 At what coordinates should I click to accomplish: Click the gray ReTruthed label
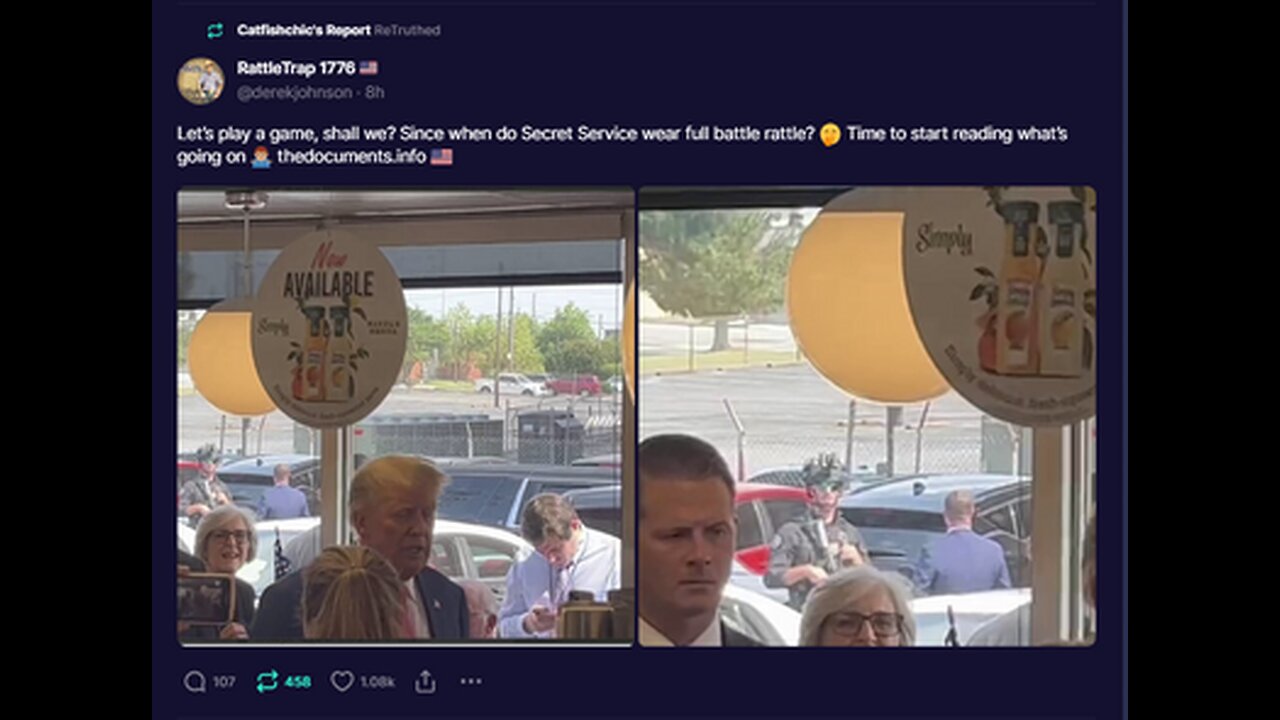pos(407,31)
